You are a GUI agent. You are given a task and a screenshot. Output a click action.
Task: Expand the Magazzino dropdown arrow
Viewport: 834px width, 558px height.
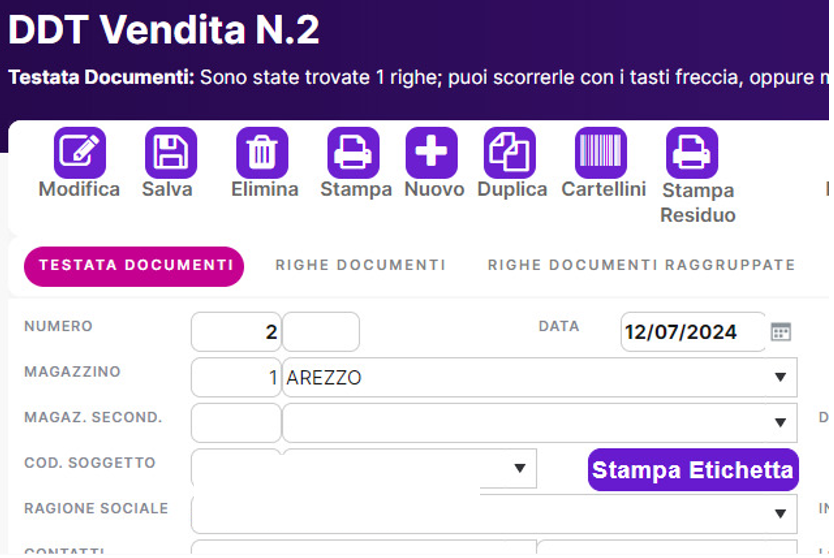coord(780,378)
